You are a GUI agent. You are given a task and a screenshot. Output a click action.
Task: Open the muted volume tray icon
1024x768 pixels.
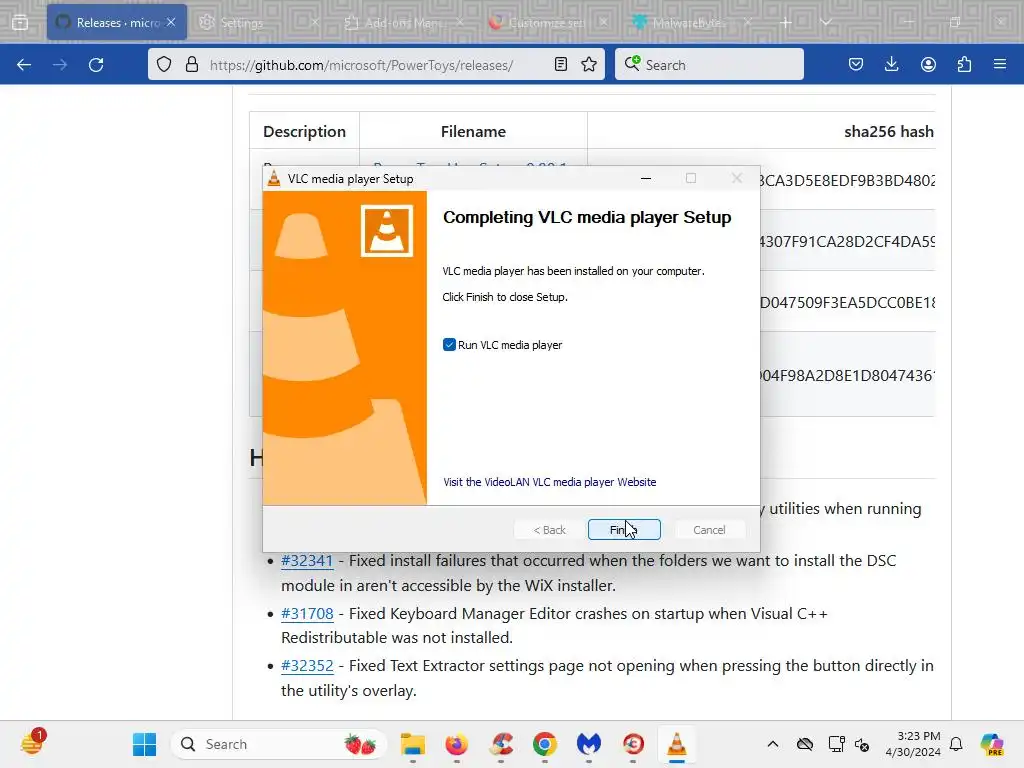pos(862,744)
